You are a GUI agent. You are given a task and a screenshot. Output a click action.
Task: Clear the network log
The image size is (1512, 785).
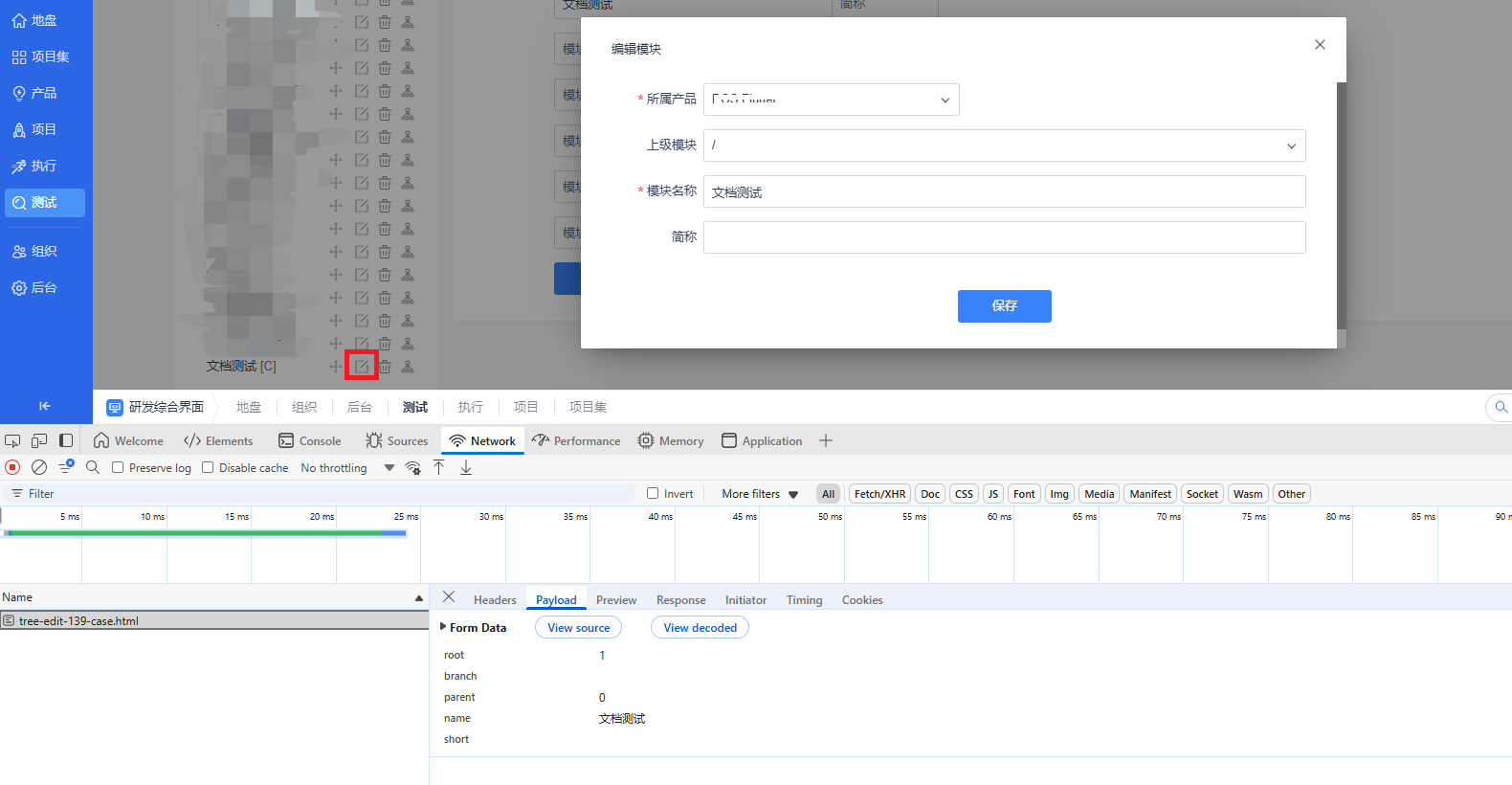(39, 467)
